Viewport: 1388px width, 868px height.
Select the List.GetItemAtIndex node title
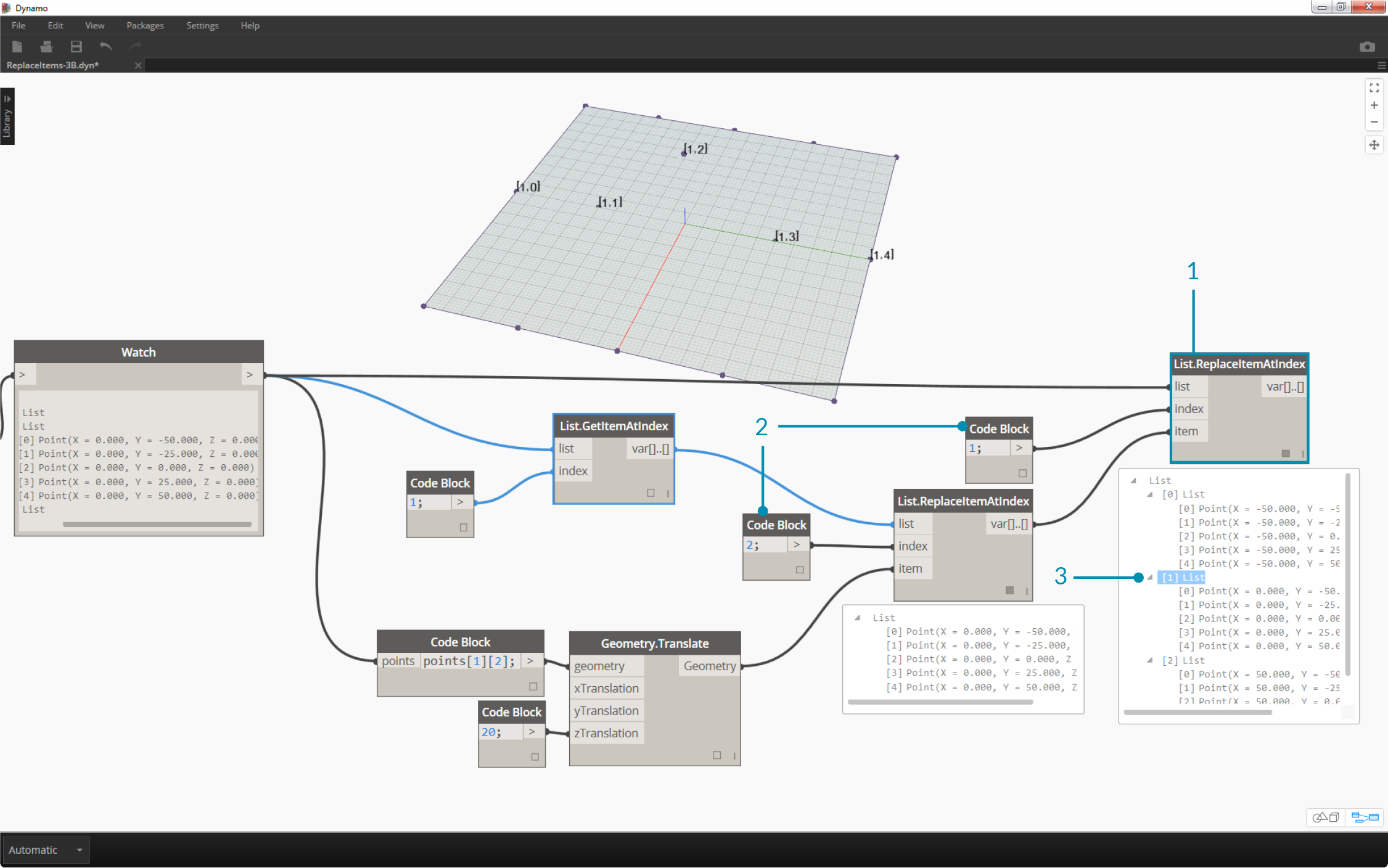614,426
